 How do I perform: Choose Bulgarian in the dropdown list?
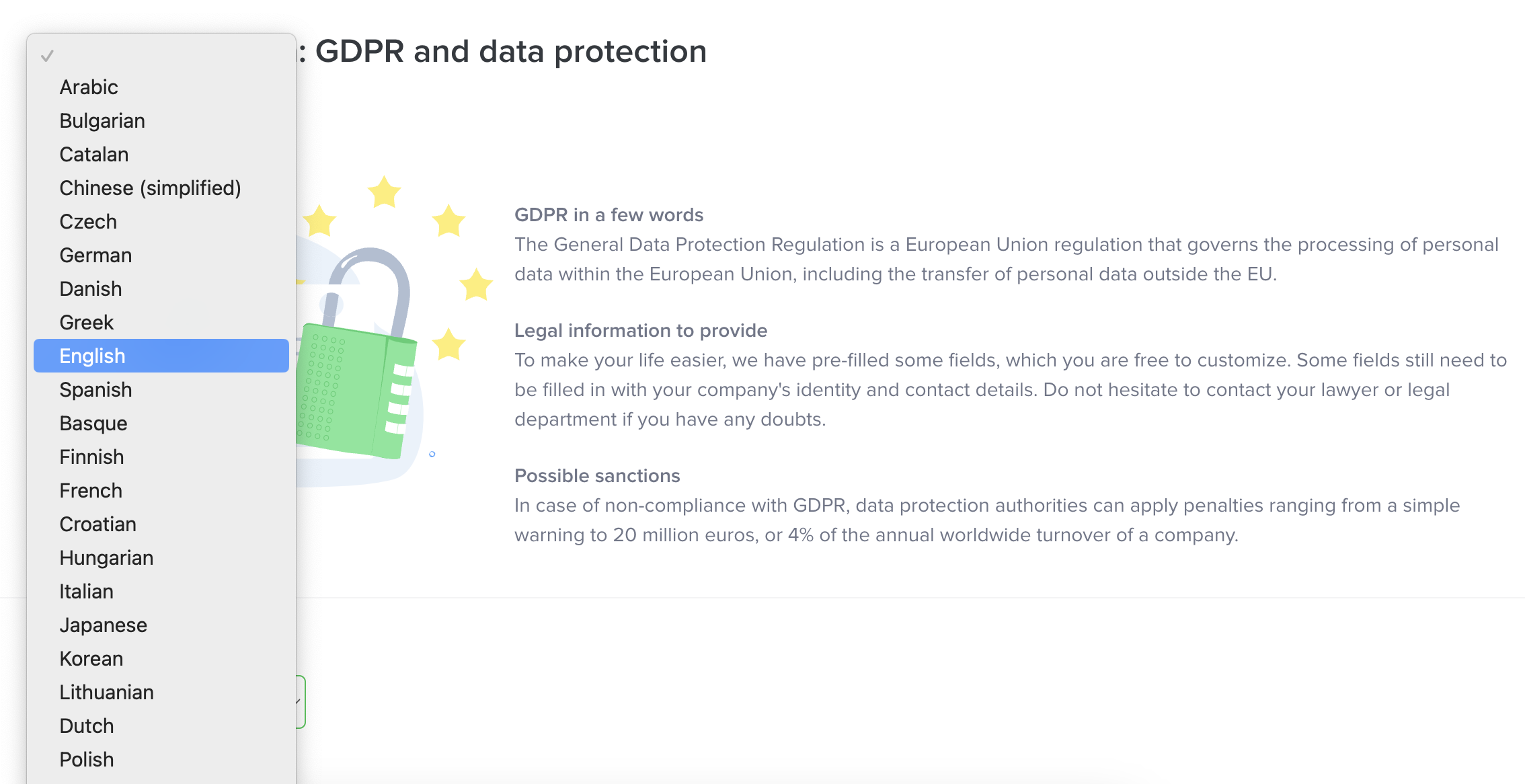coord(102,121)
